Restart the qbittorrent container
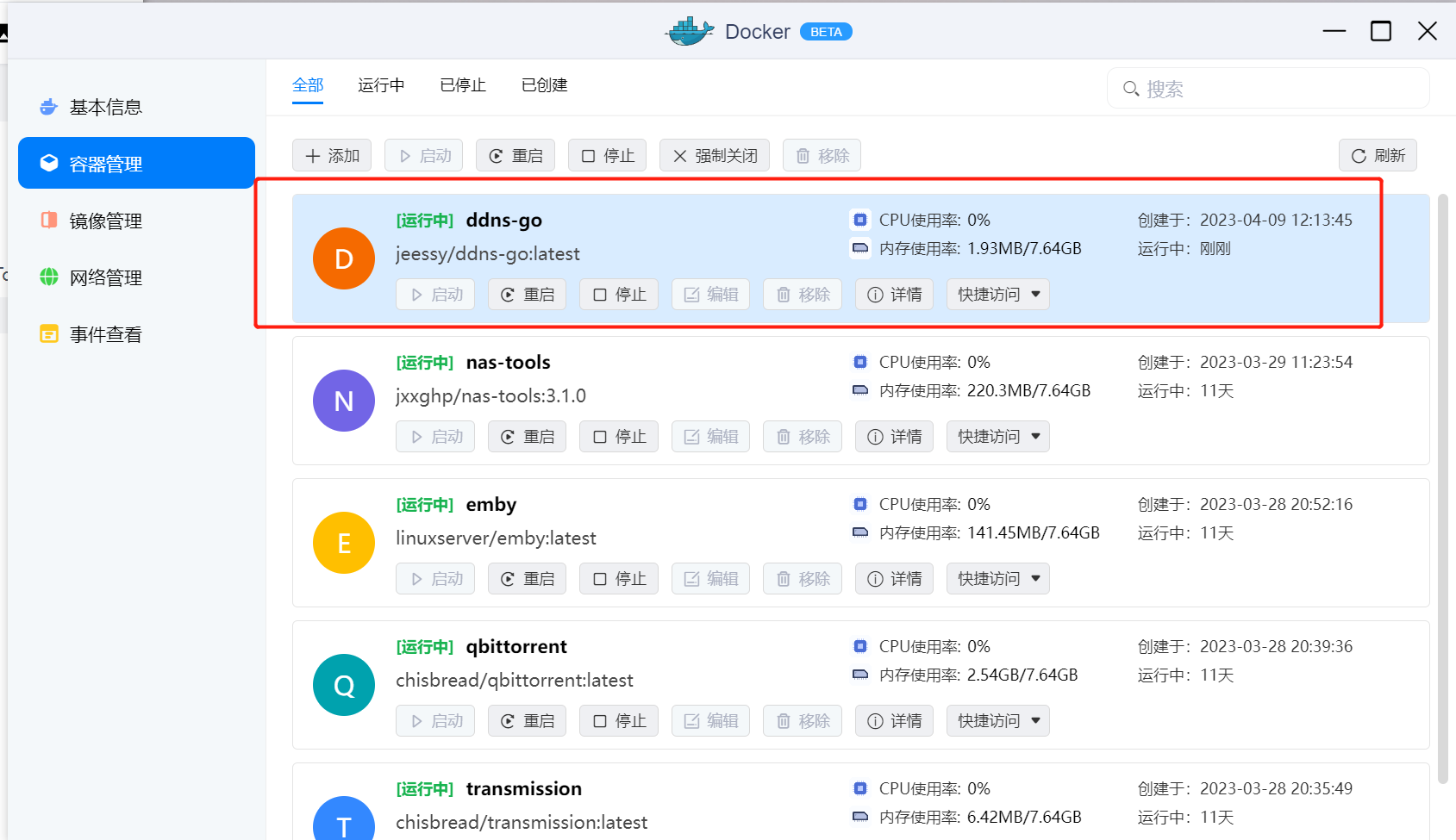Screen dimensions: 1456x840 pos(528,721)
